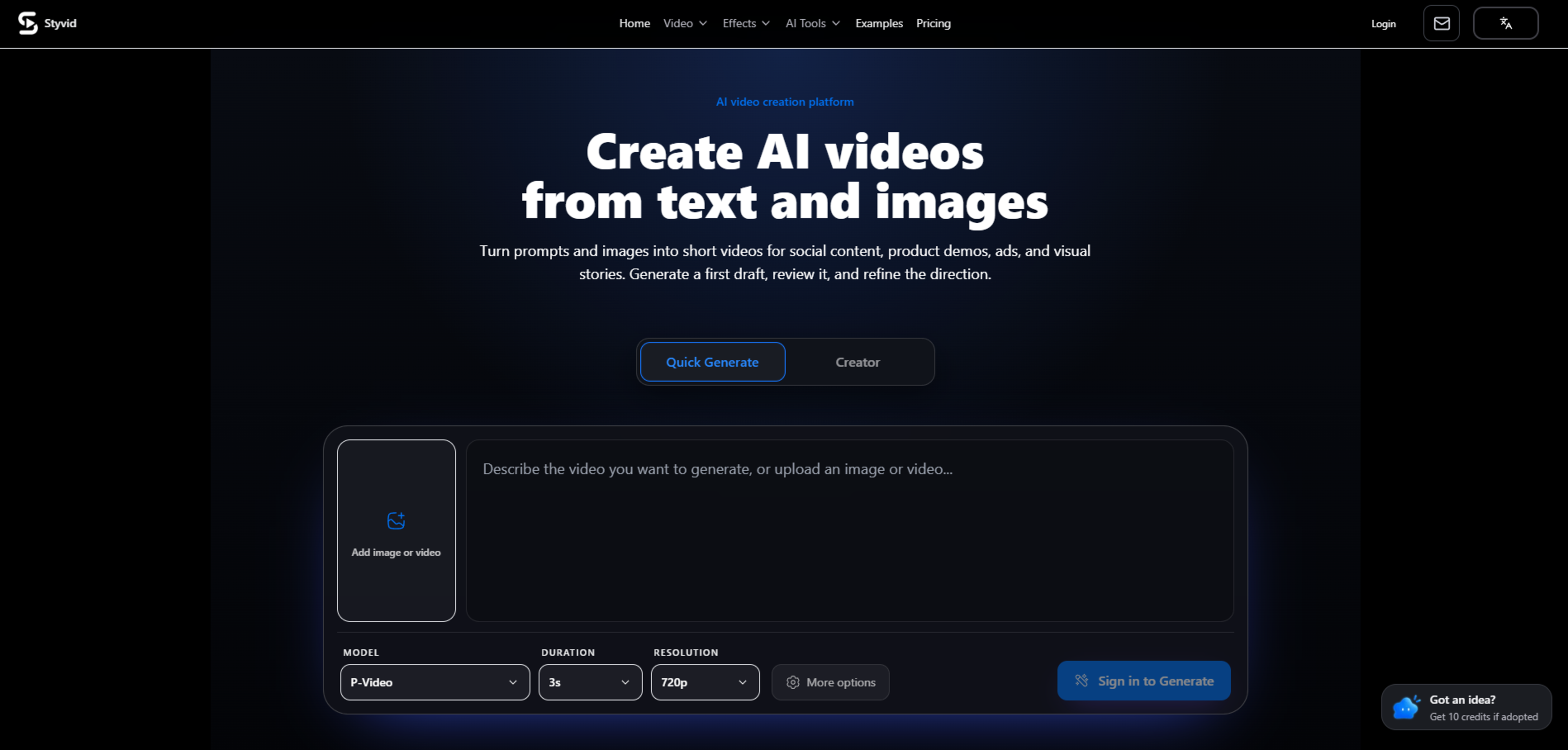Expand the Video menu in navbar
1568x750 pixels.
(x=685, y=23)
